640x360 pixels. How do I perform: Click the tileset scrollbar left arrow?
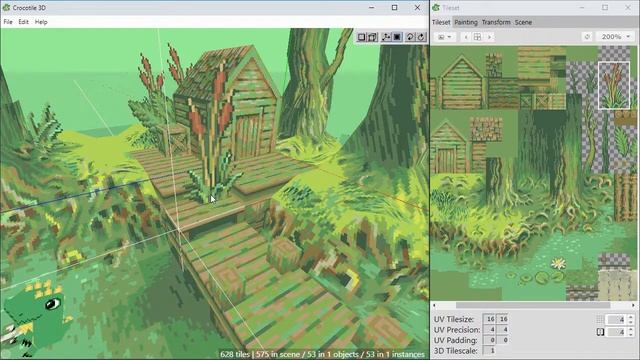pyautogui.click(x=434, y=305)
